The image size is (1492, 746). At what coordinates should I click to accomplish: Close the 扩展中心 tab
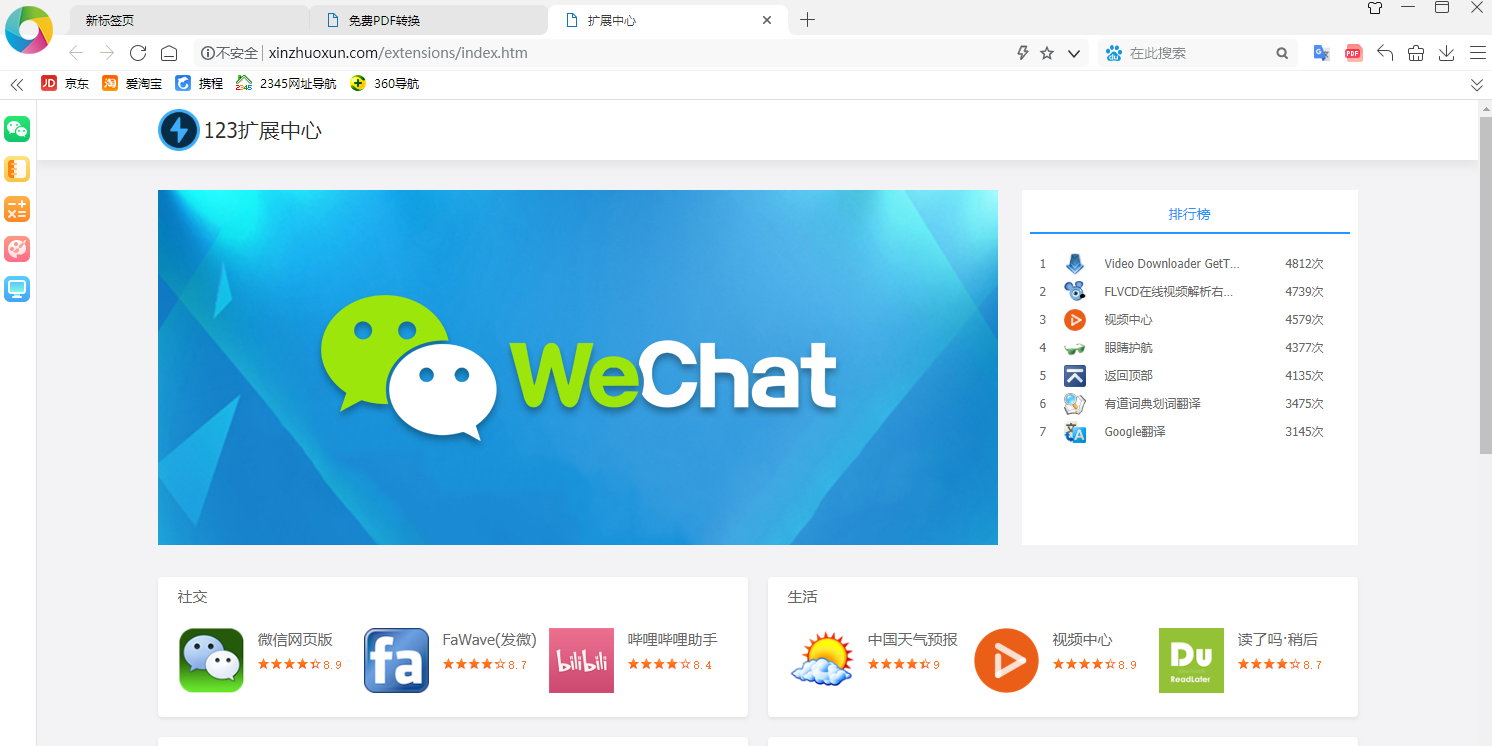pos(767,20)
